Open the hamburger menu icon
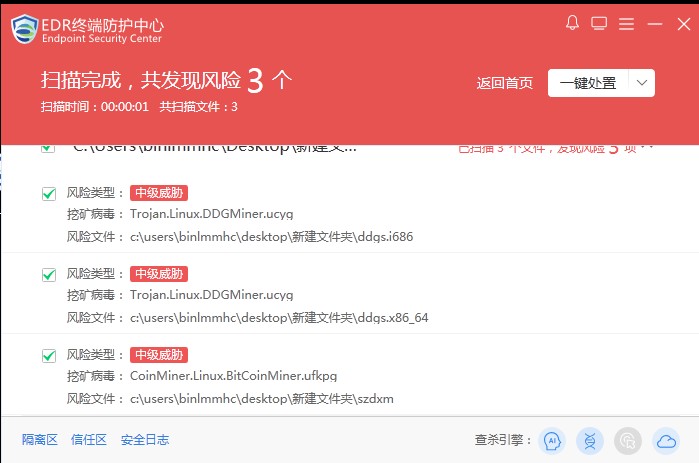The image size is (699, 463). click(x=626, y=24)
